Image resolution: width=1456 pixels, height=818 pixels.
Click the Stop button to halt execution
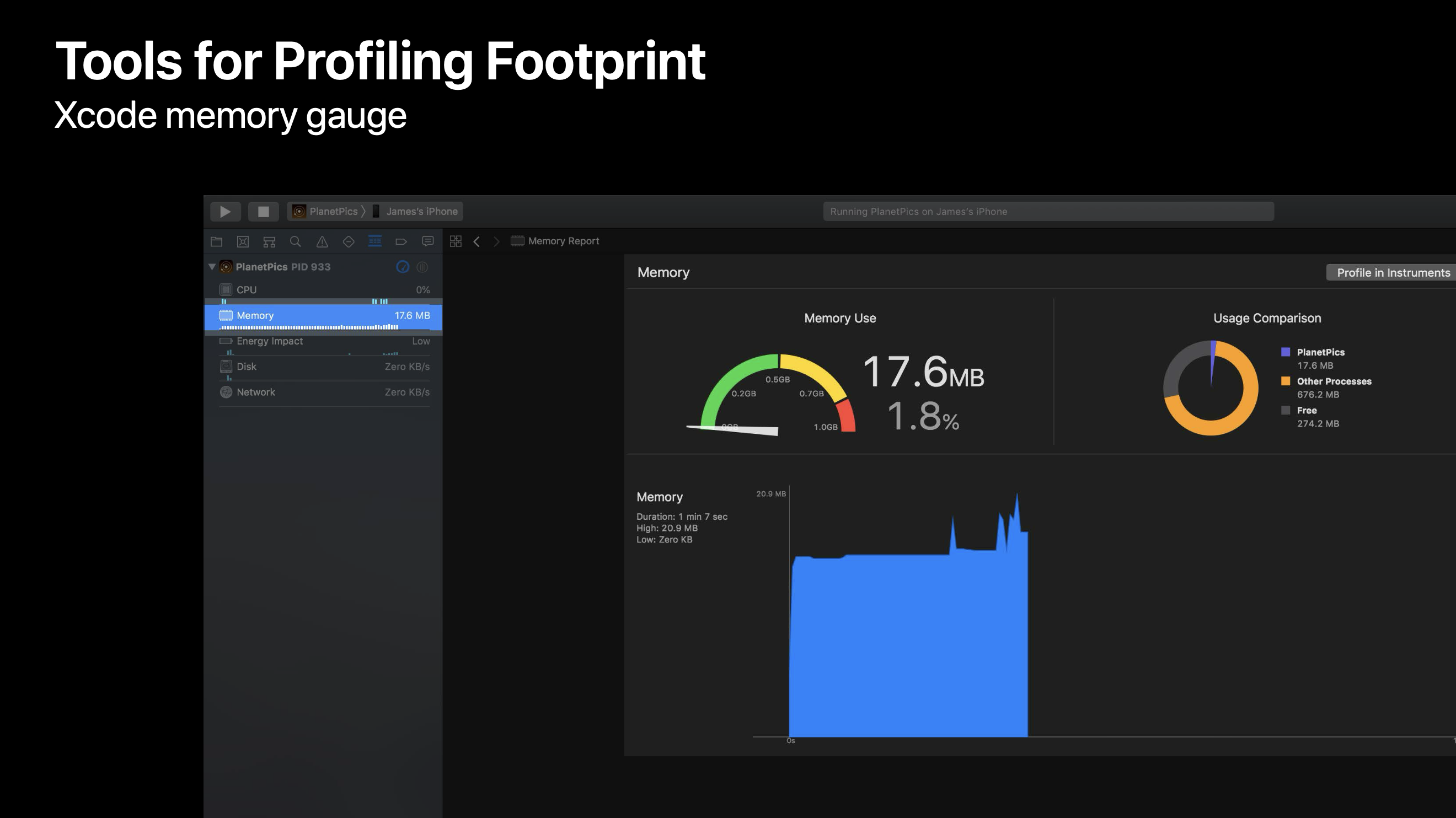pos(263,211)
